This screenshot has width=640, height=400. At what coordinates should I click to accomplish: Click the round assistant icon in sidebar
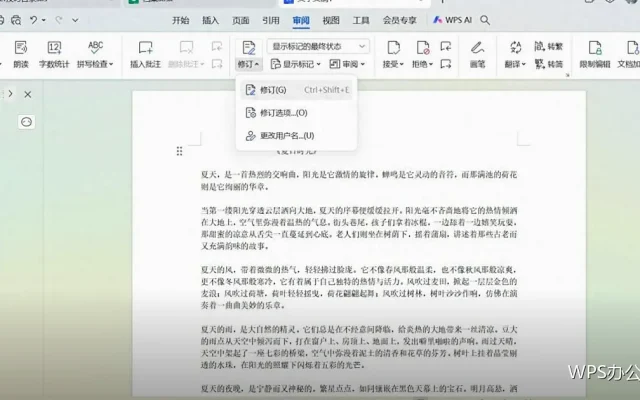[27, 122]
